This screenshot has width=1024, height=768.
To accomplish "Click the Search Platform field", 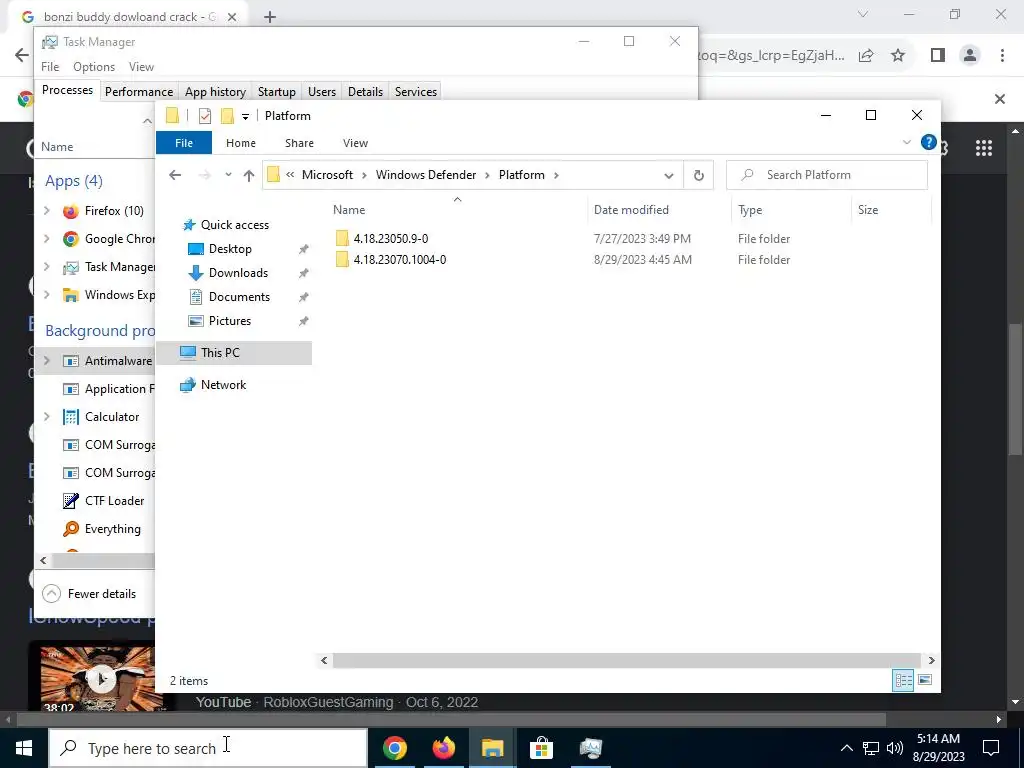I will tap(827, 175).
